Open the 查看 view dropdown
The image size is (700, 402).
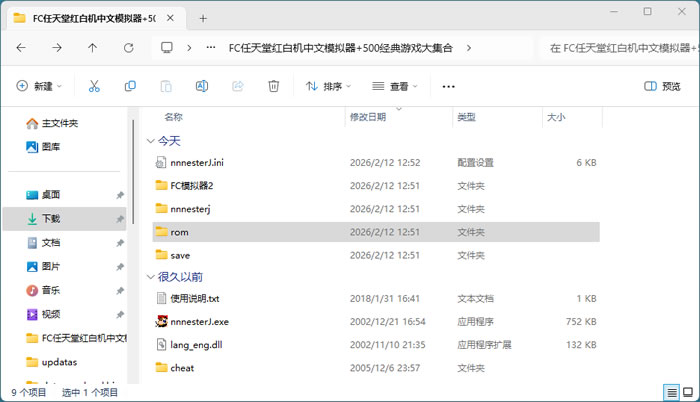396,87
